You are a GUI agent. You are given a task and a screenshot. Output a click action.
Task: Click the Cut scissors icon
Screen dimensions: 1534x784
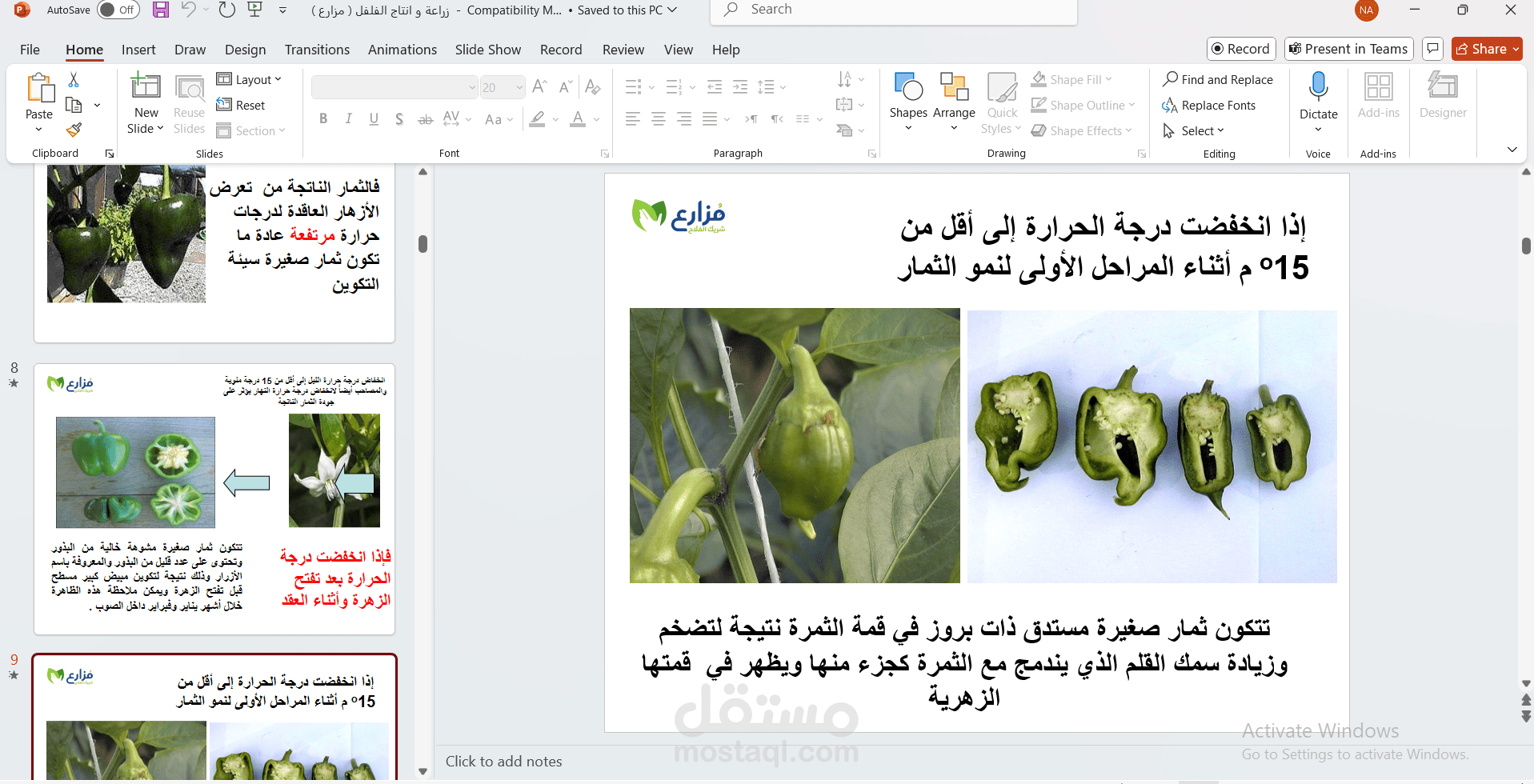(x=74, y=80)
